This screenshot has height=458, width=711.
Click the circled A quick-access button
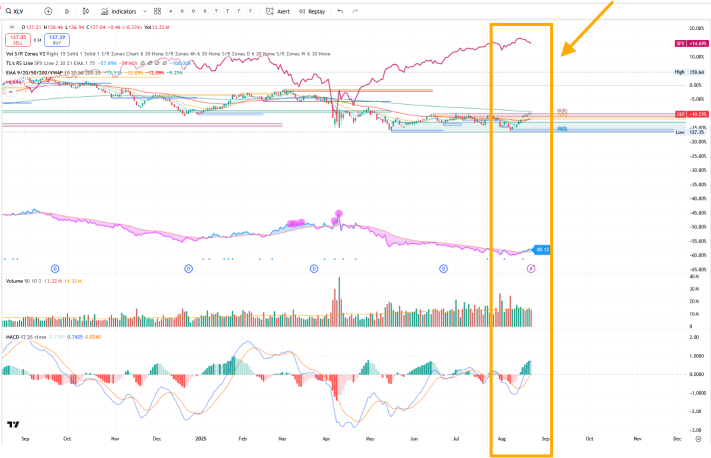coord(170,11)
